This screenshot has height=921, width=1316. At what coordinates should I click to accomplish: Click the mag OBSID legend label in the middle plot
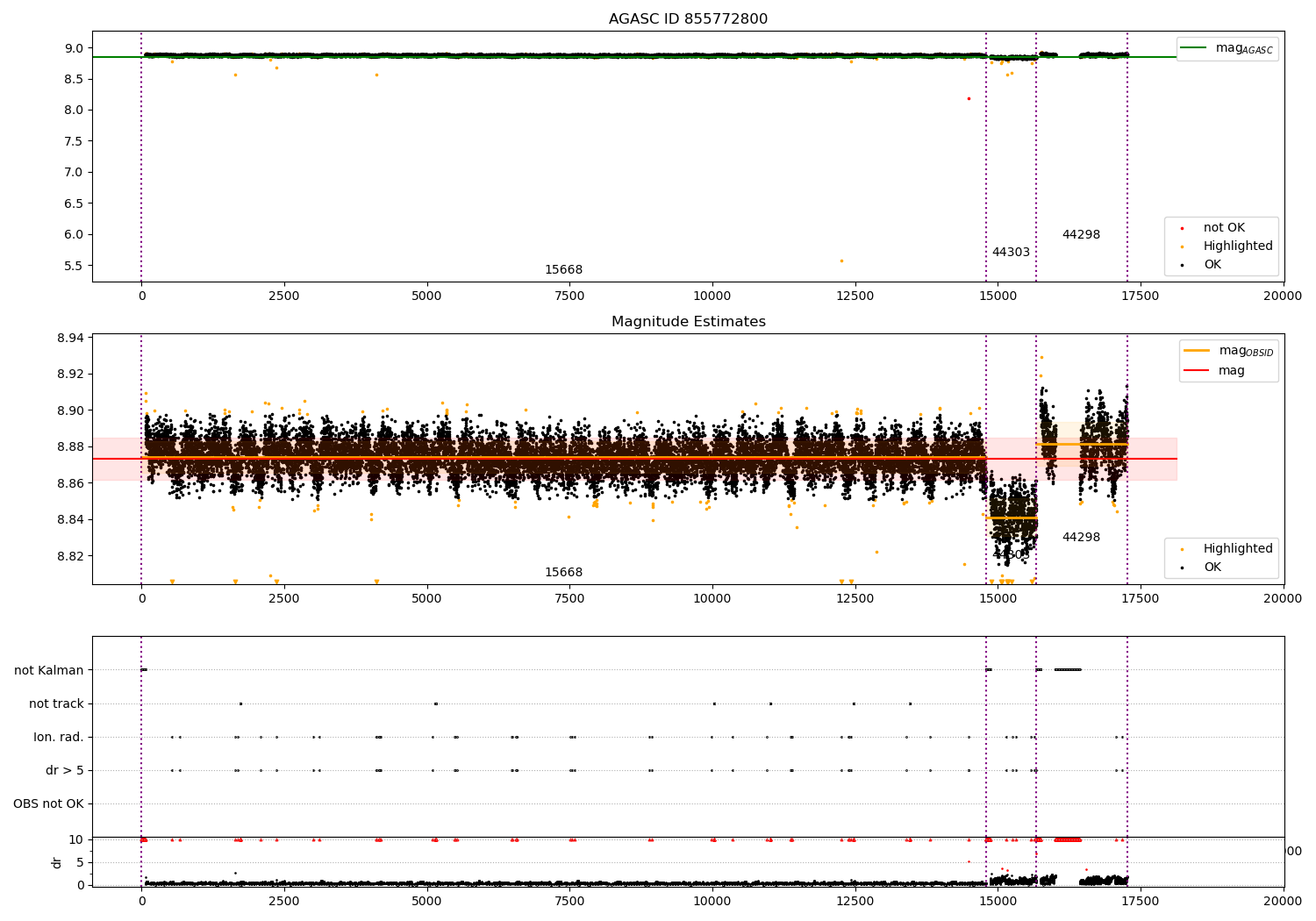coord(1245,351)
